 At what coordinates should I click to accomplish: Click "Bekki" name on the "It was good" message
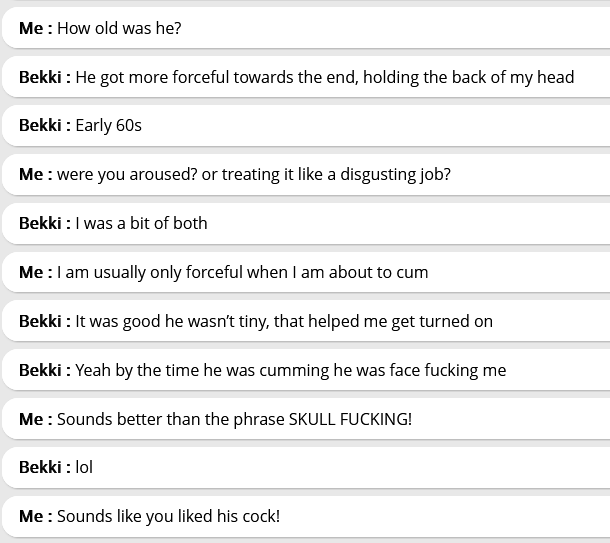pos(40,321)
